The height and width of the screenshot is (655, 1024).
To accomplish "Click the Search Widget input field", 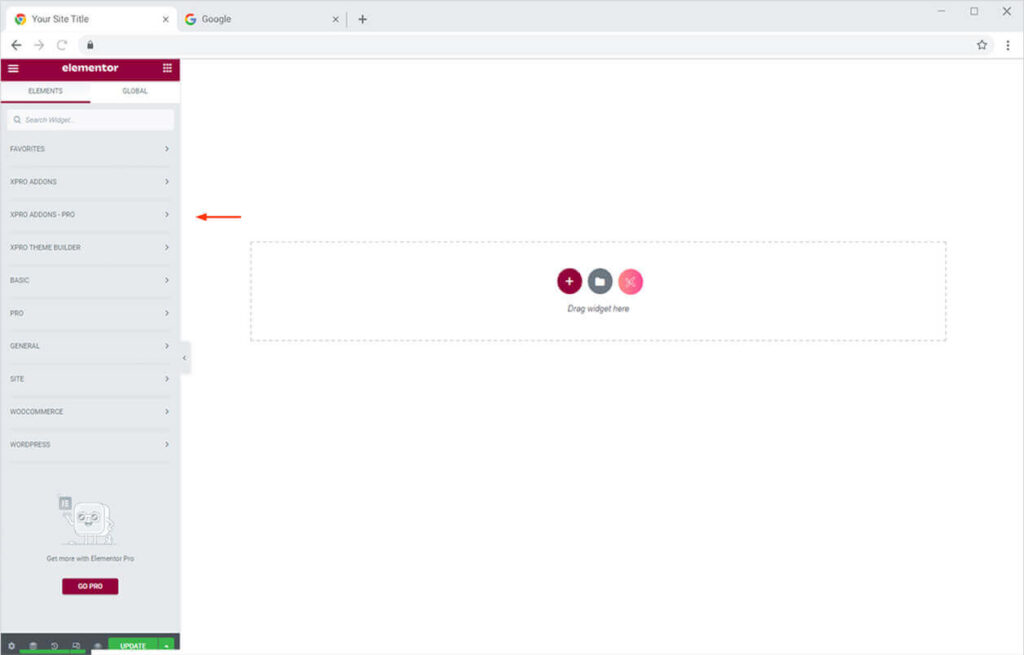I will (90, 120).
